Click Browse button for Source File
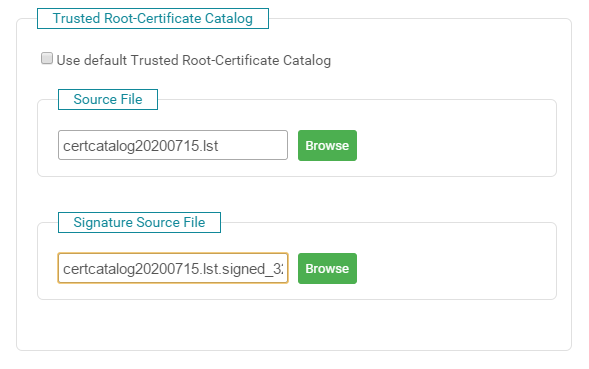Viewport: 589px width, 369px height. (x=327, y=145)
